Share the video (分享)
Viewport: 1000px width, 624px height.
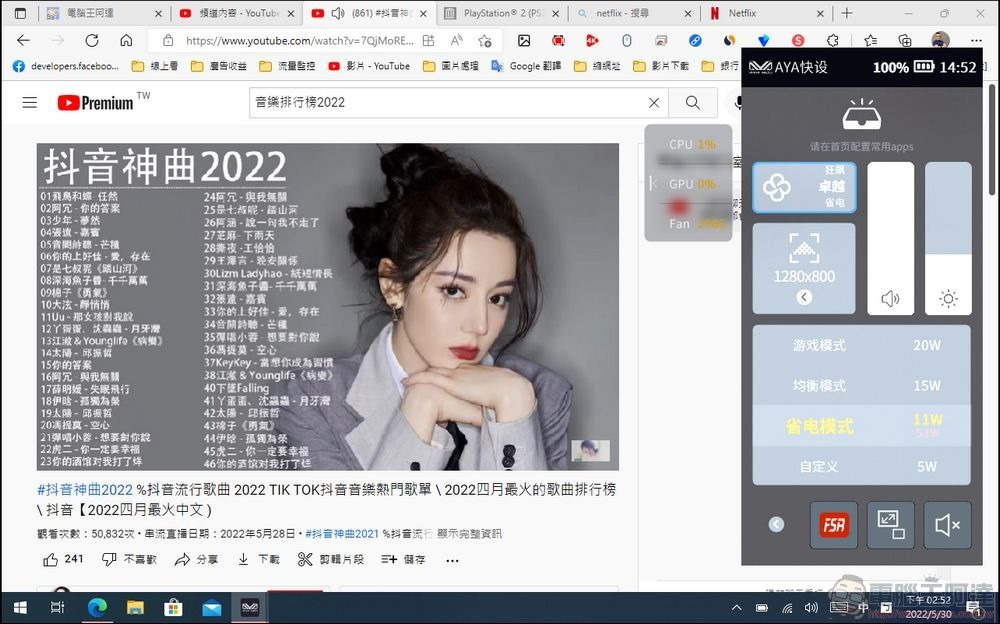tap(196, 560)
